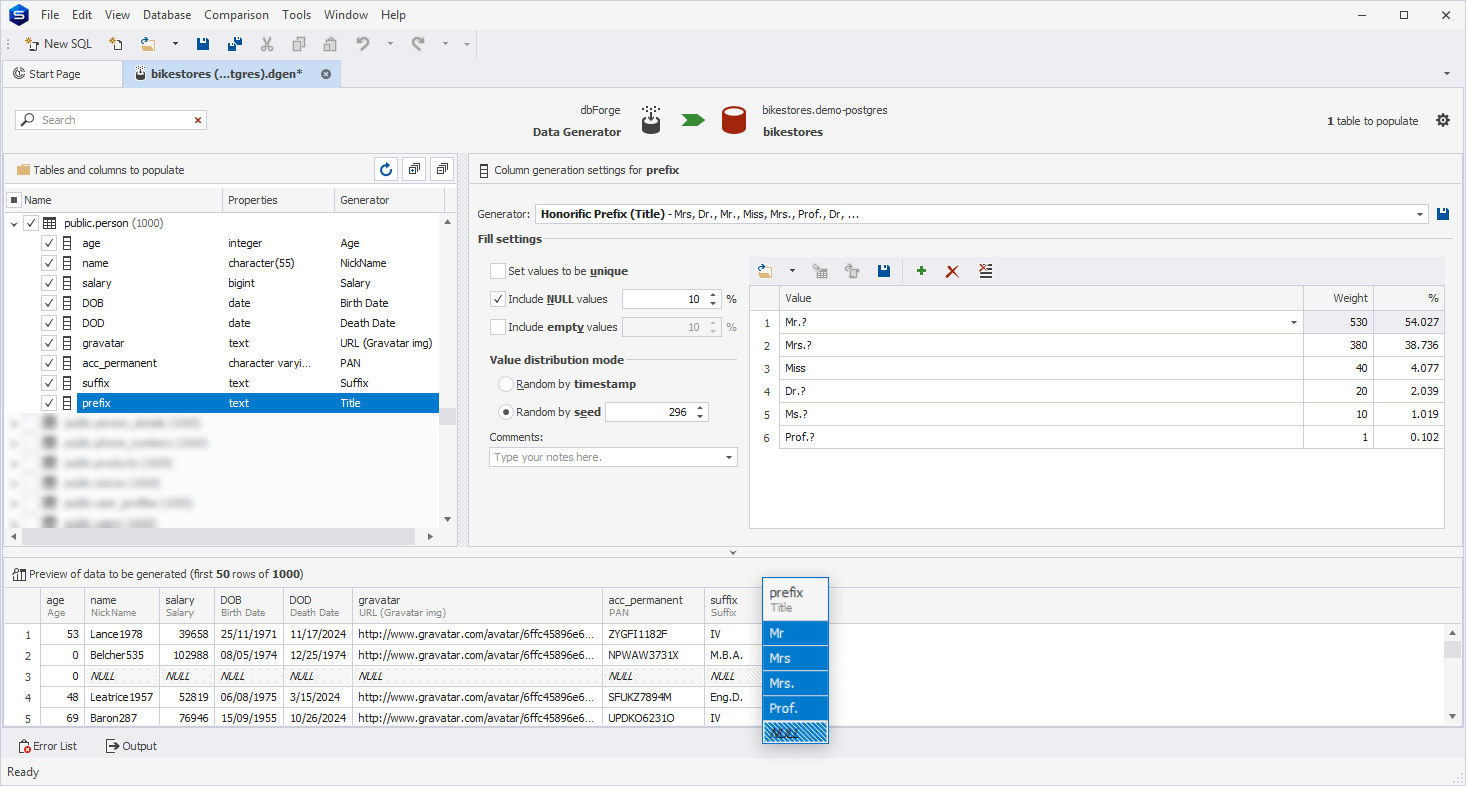Click the green plus add value icon
This screenshot has width=1466, height=786.
click(921, 271)
